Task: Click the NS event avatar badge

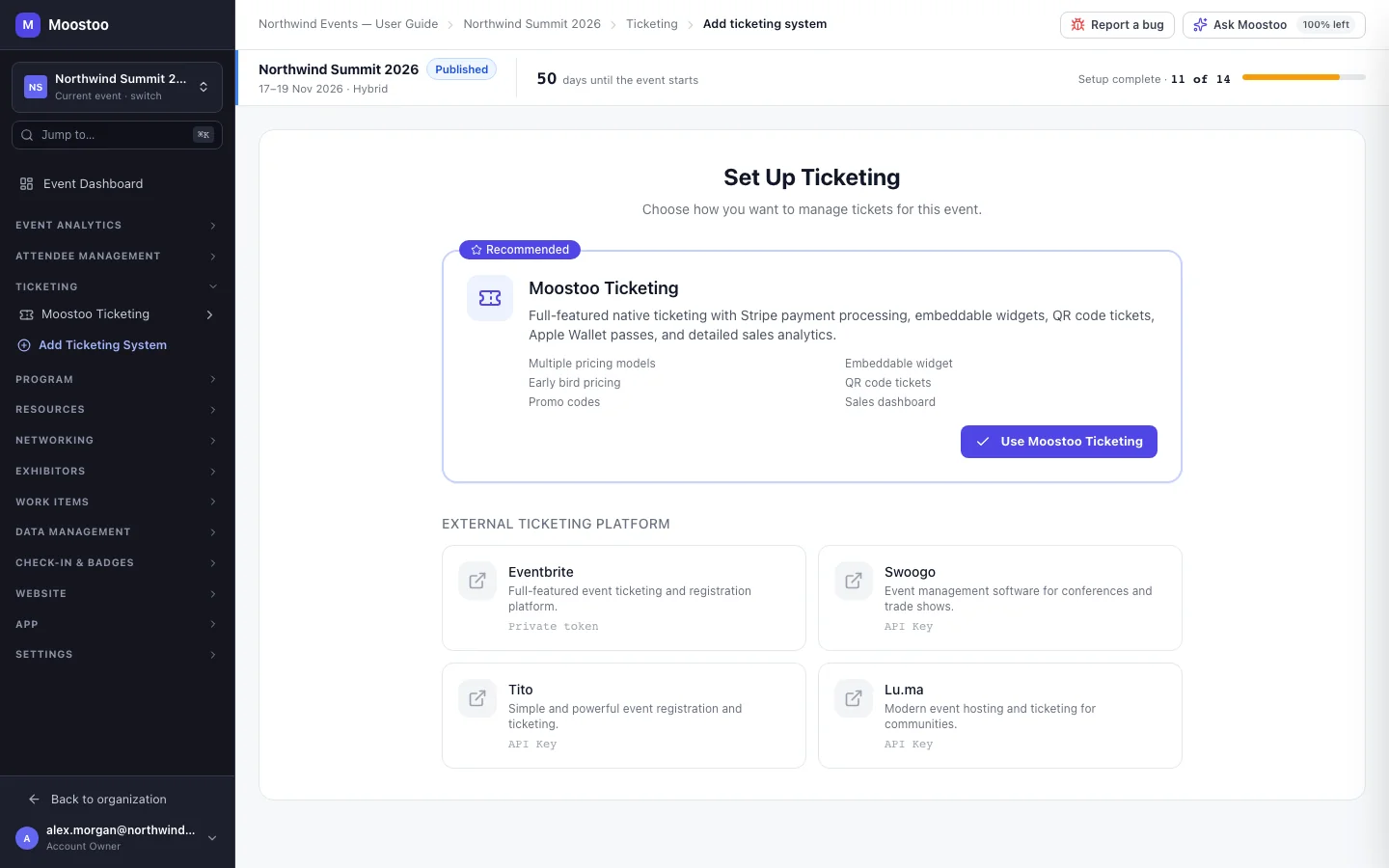Action: tap(36, 87)
